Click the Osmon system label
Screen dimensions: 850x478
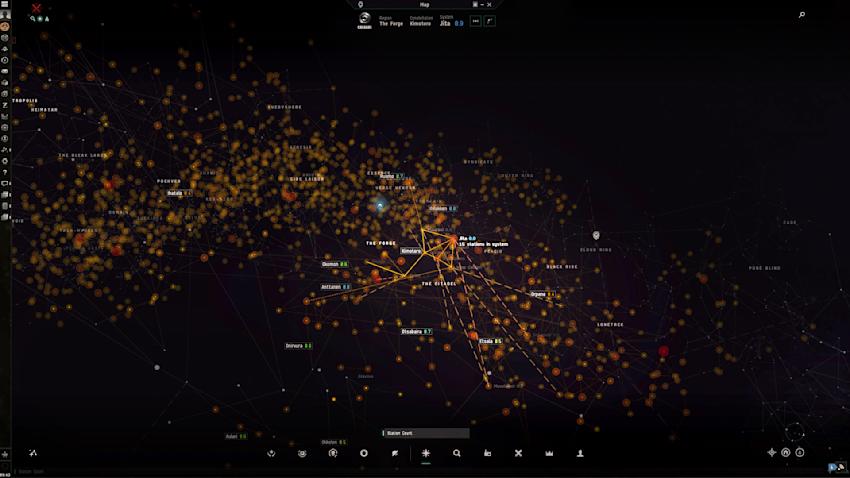(335, 264)
